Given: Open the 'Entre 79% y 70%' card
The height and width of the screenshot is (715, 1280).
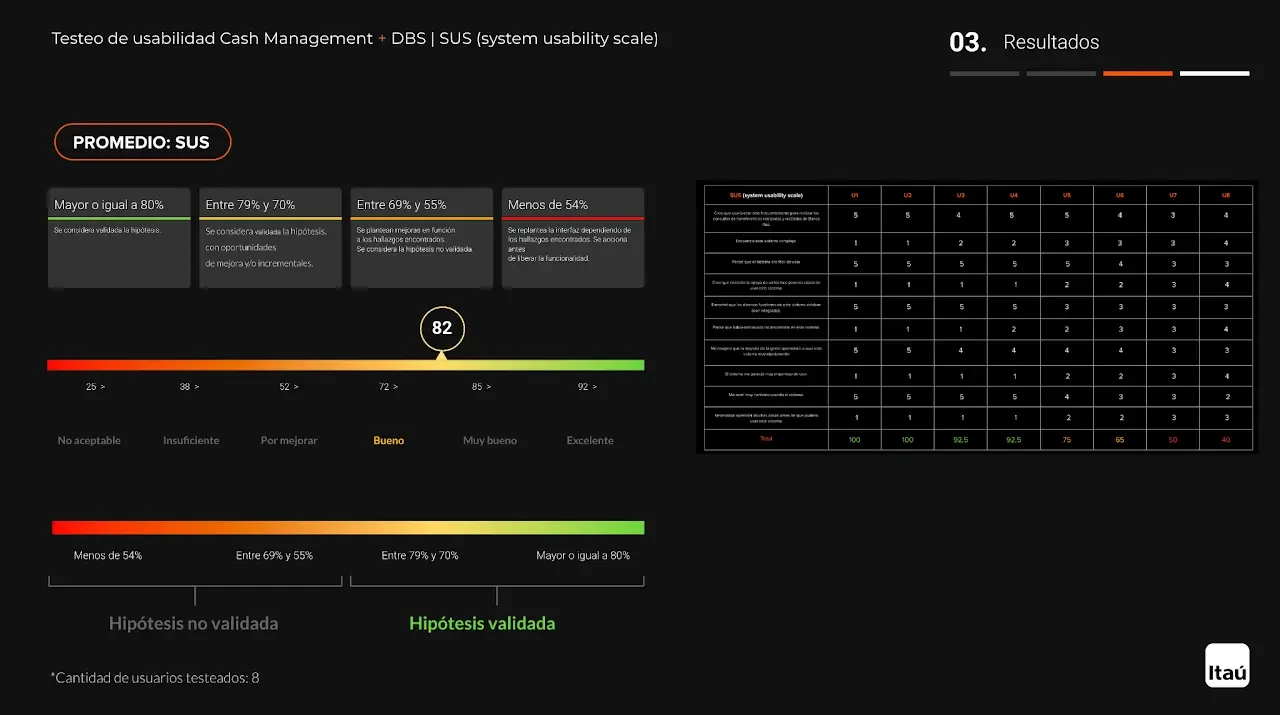Looking at the screenshot, I should click(270, 238).
